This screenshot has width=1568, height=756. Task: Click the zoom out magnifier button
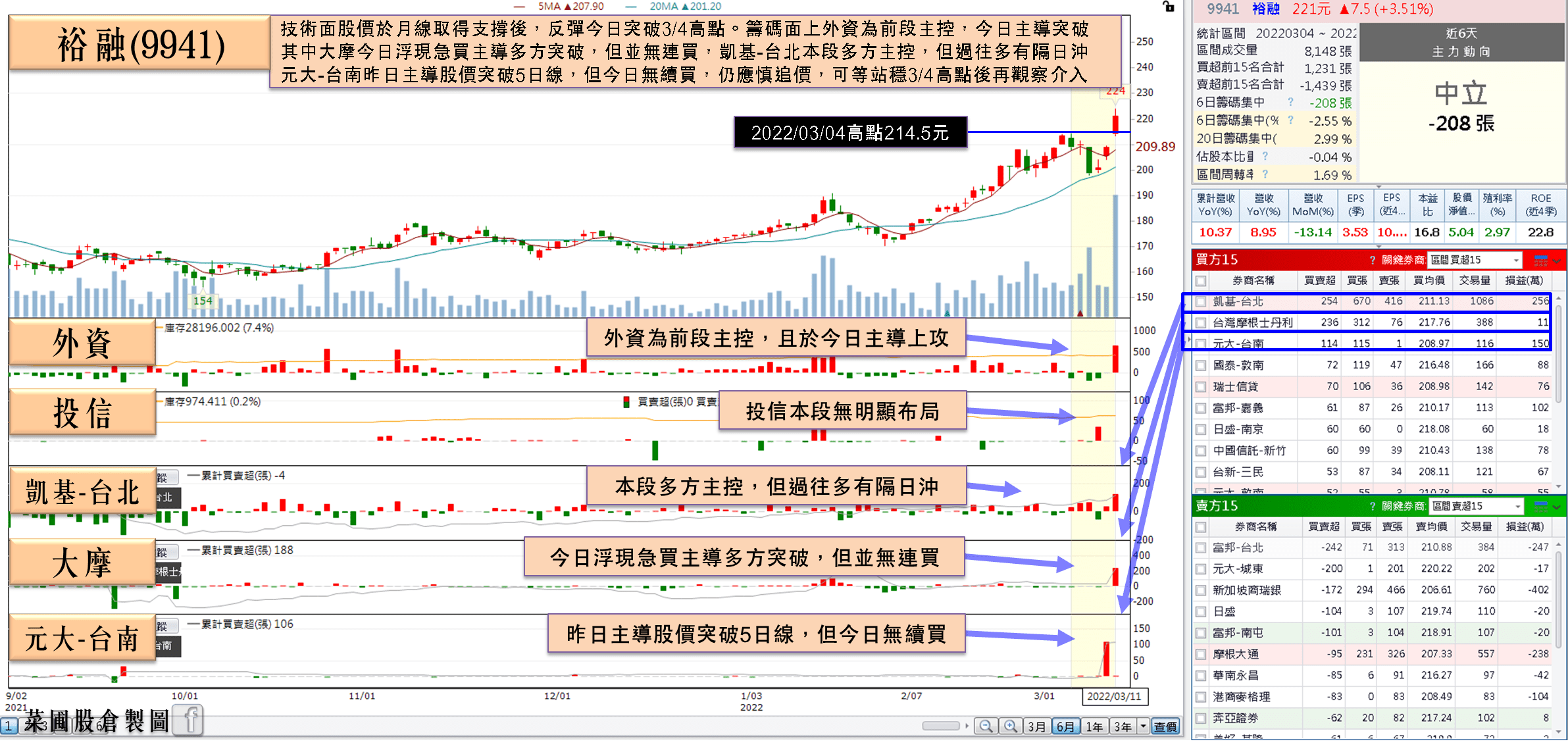click(985, 726)
